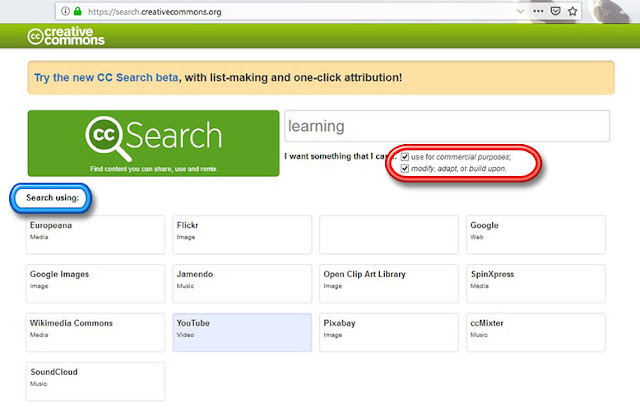Select the Open Clip Art Library source
The image size is (640, 417).
pyautogui.click(x=389, y=284)
